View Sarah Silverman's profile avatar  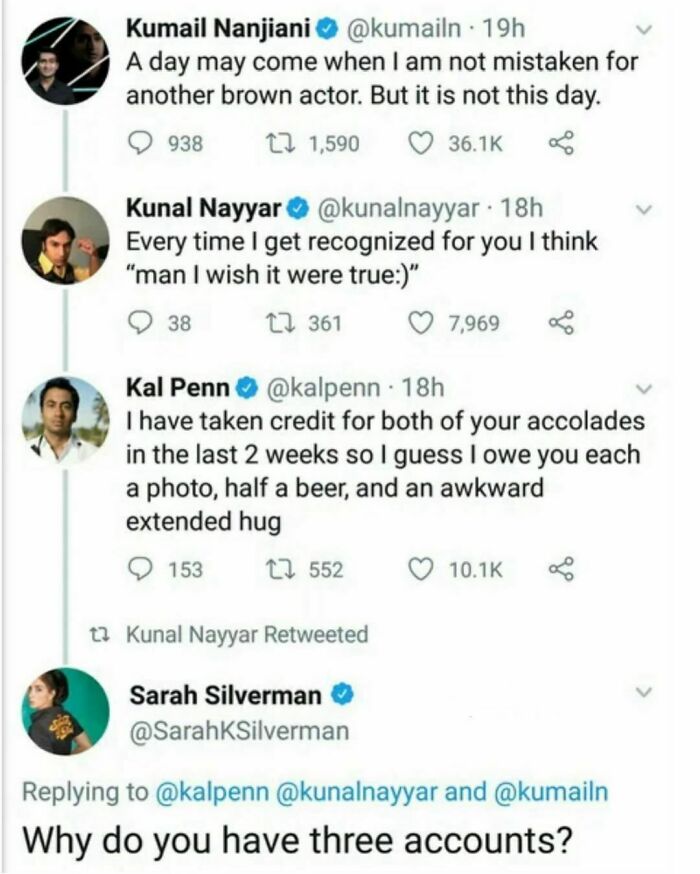[65, 712]
